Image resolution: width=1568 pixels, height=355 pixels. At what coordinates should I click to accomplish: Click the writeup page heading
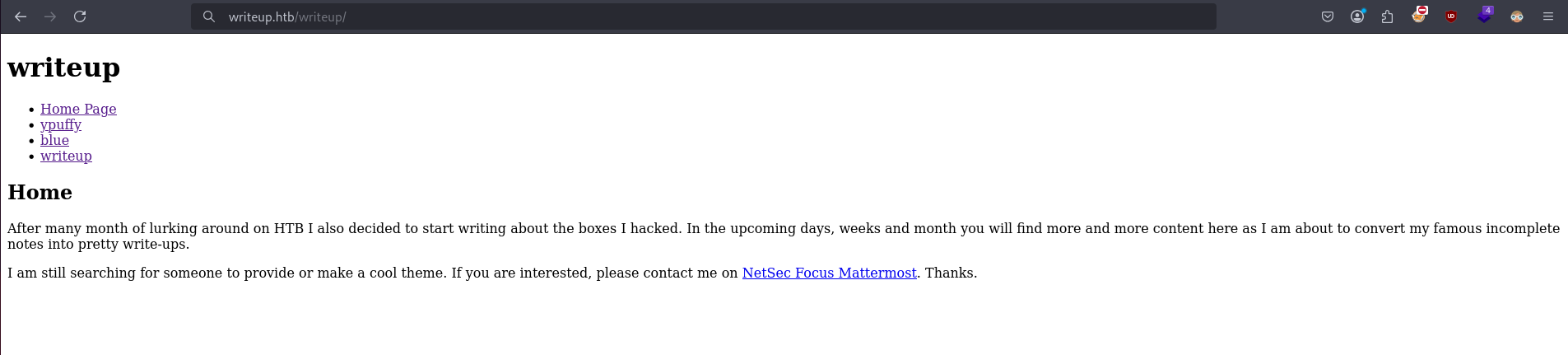tap(64, 67)
